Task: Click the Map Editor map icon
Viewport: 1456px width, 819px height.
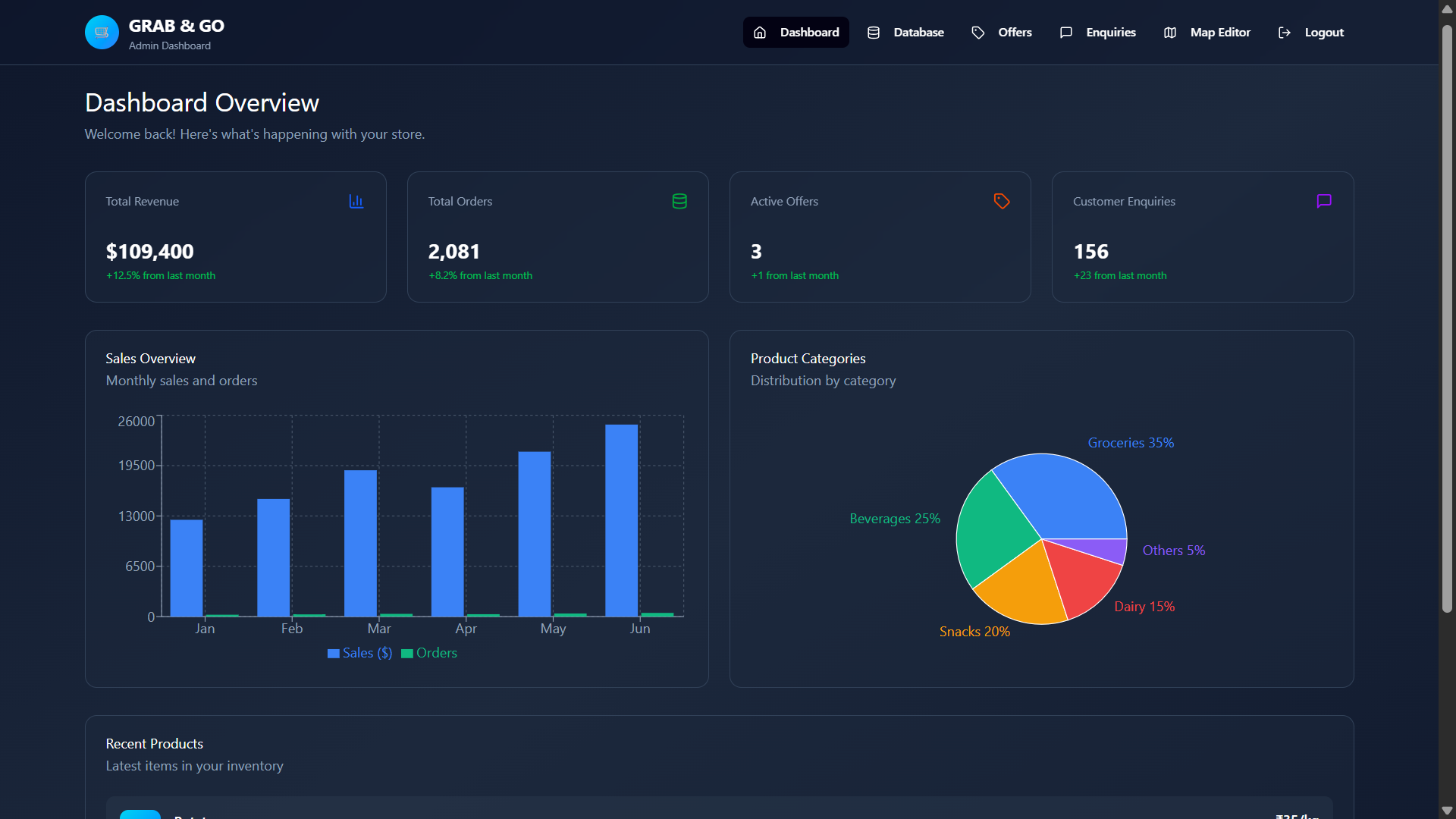Action: (x=1169, y=32)
